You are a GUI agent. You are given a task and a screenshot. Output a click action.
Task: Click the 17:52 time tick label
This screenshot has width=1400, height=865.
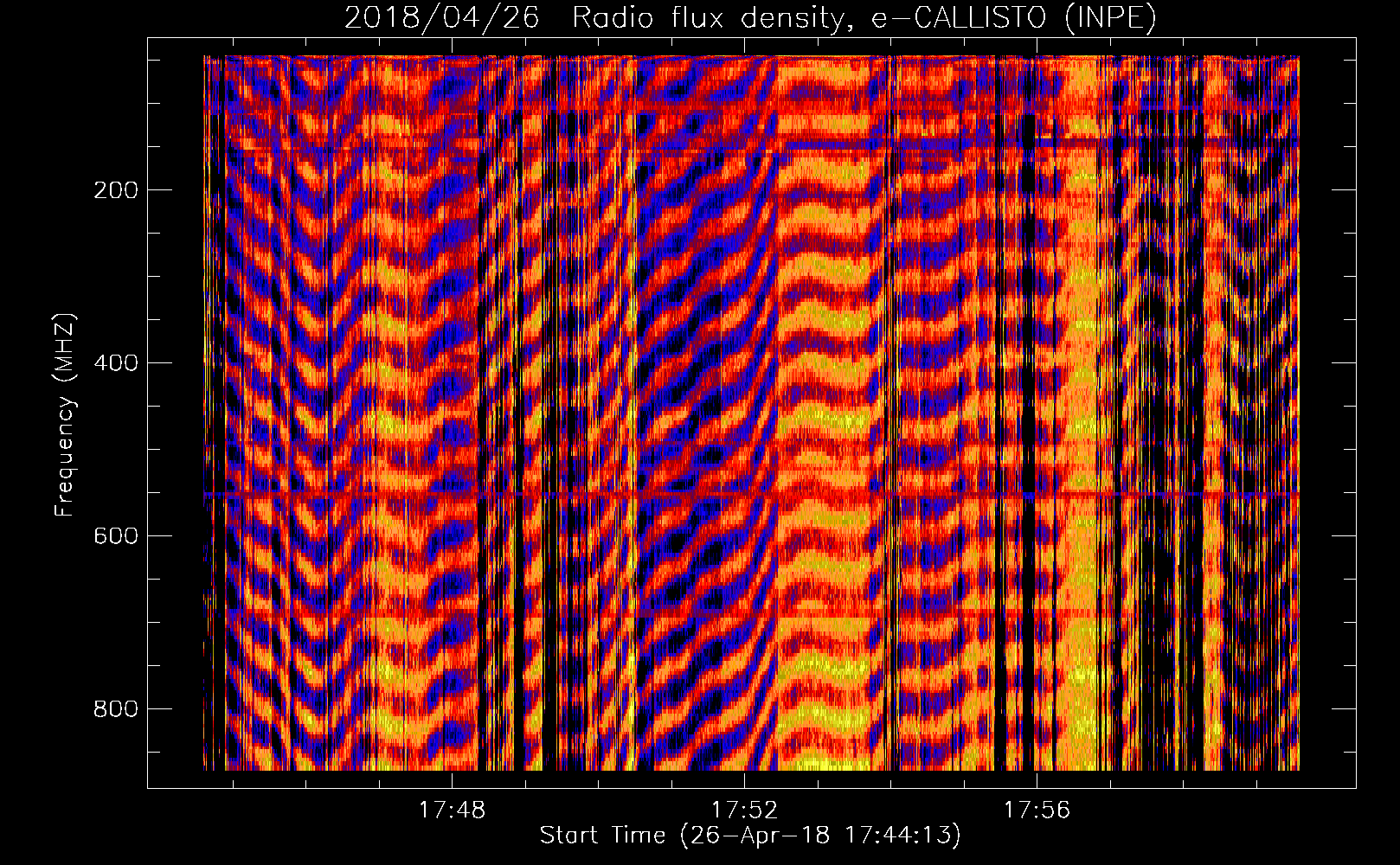pos(744,810)
